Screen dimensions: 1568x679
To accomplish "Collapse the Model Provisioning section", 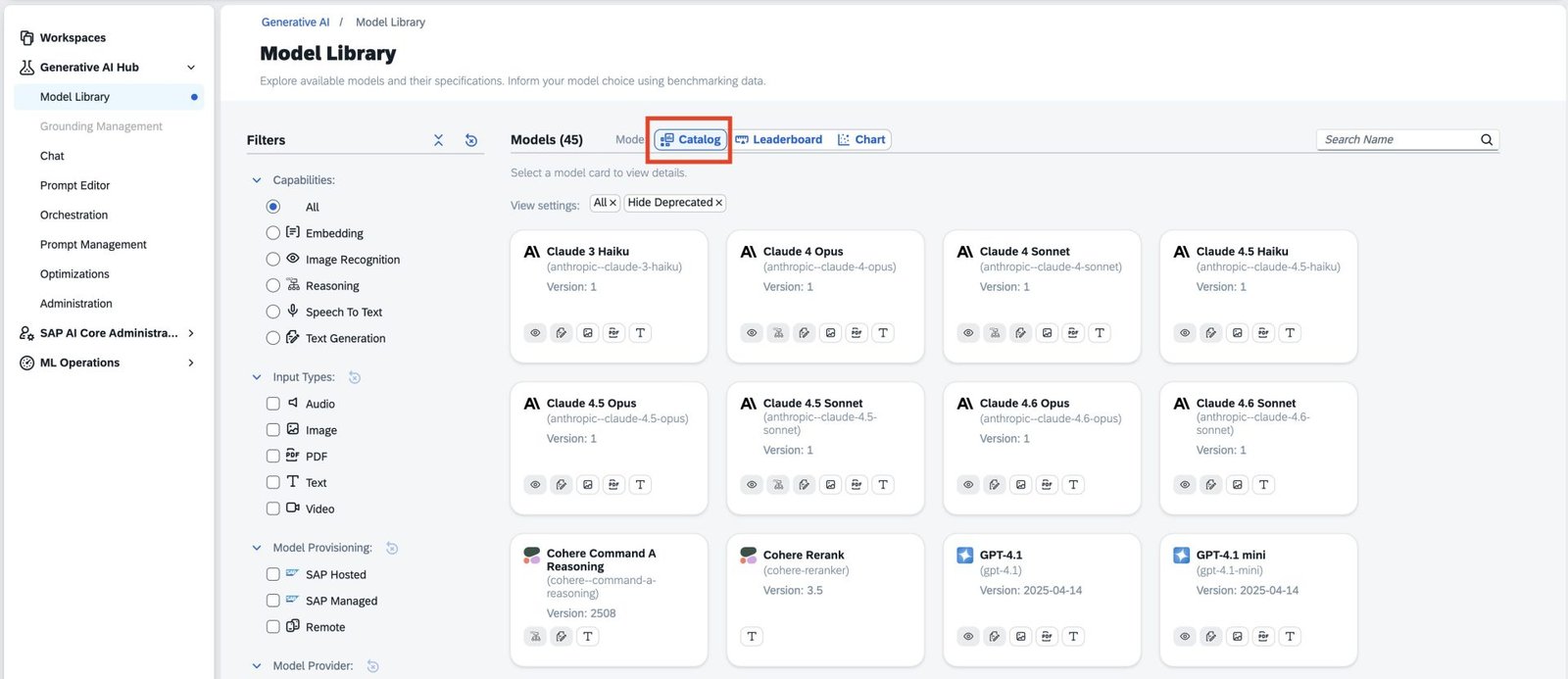I will [x=257, y=548].
